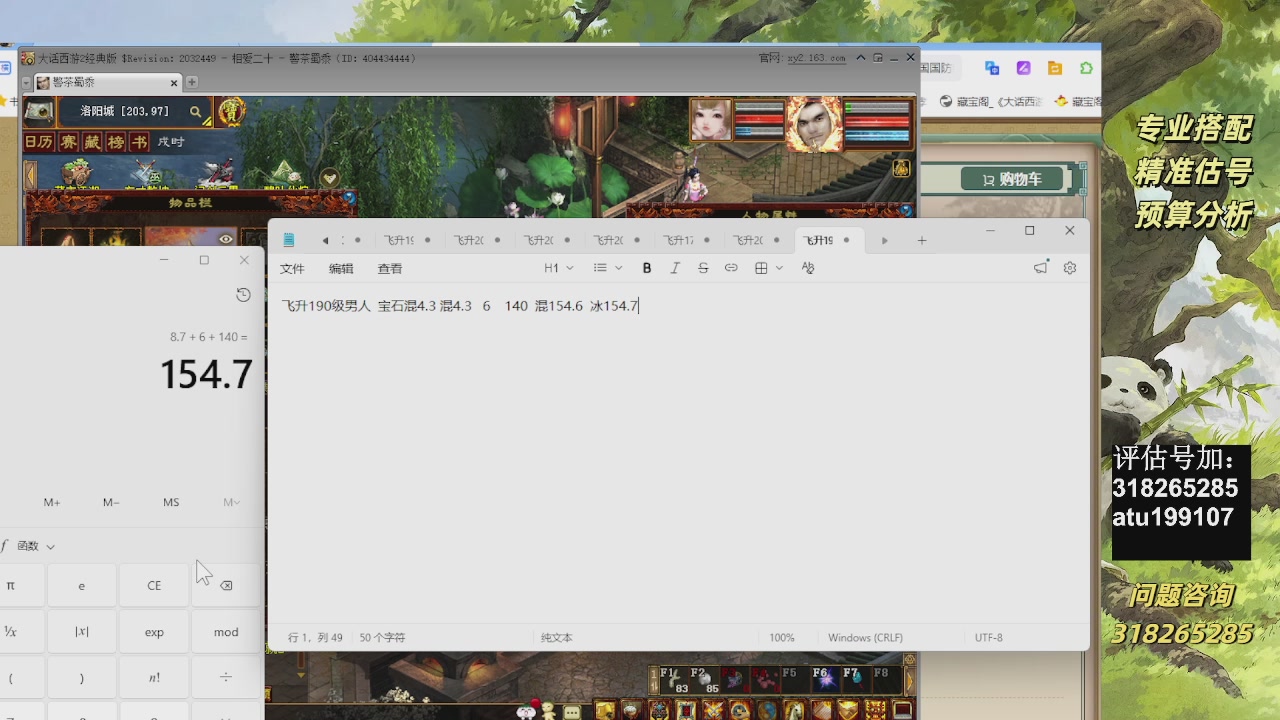
Task: Toggle the eye visibility icon in inventory panel
Action: (x=226, y=239)
